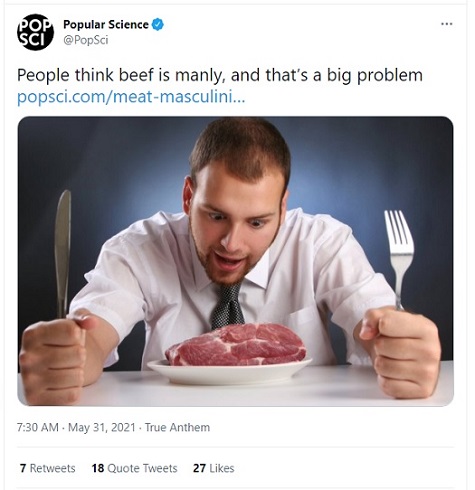475x490 pixels.
Task: Click the man's polka-dot tie in photo
Action: pos(227,306)
